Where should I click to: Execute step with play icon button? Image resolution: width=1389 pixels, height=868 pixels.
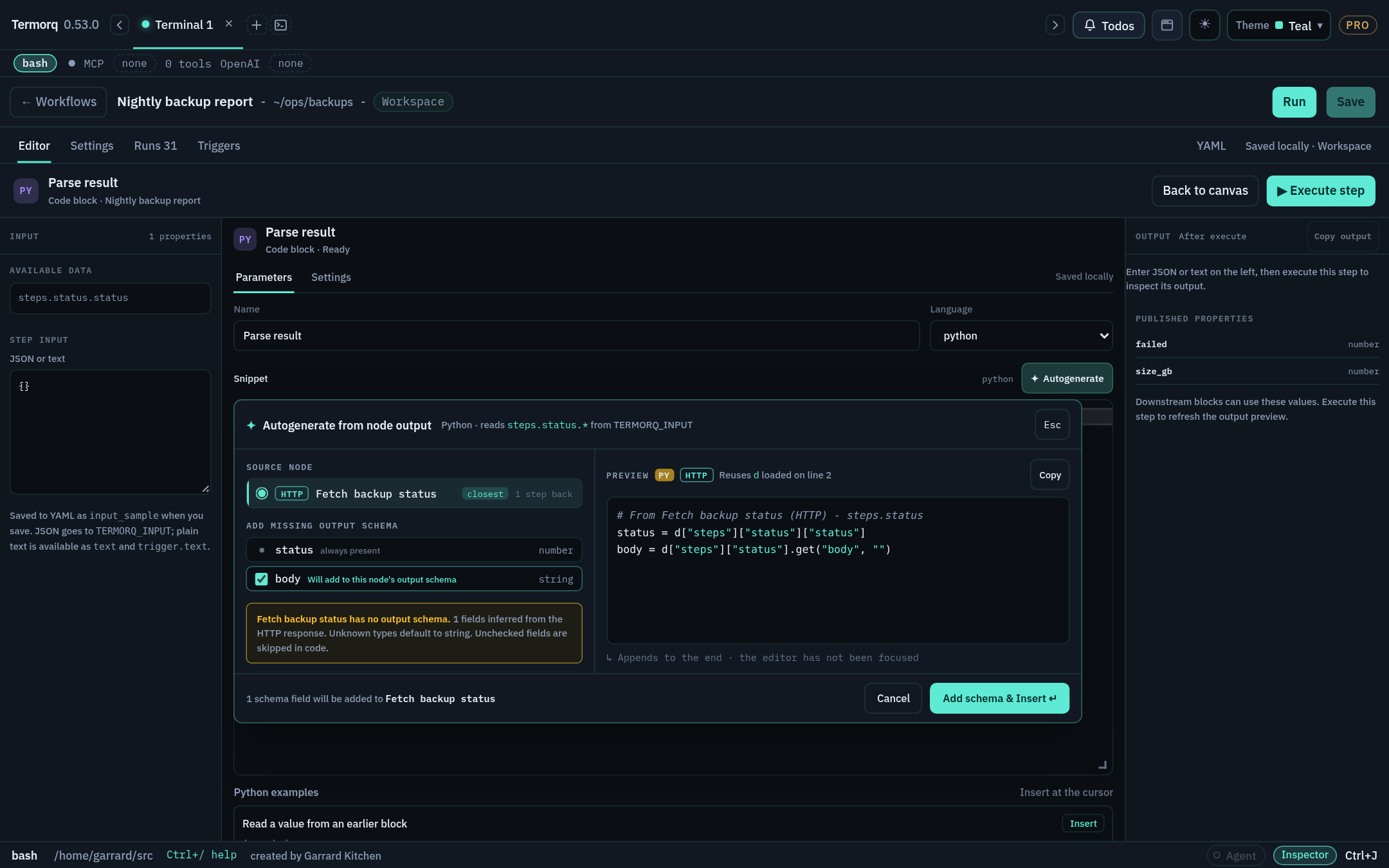click(x=1321, y=191)
